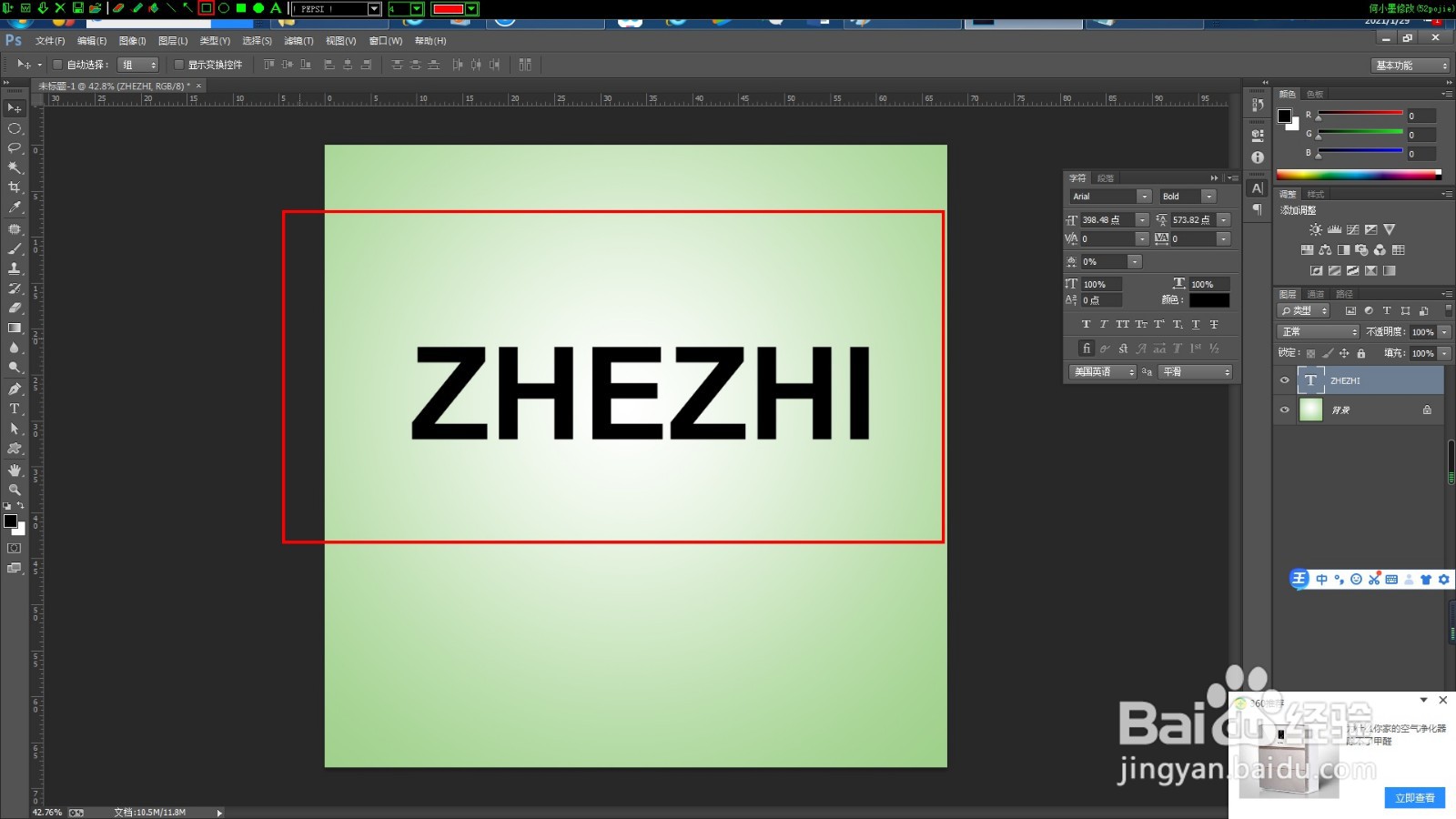Screen dimensions: 1456x819
Task: Enable Show Transform Controls checkbox
Action: click(178, 65)
